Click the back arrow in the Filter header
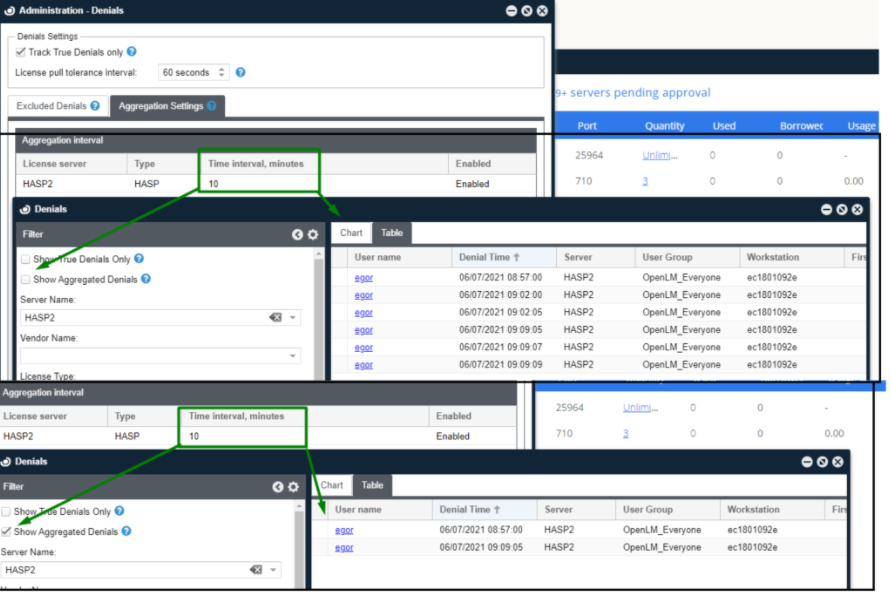This screenshot has height=593, width=891. click(296, 233)
